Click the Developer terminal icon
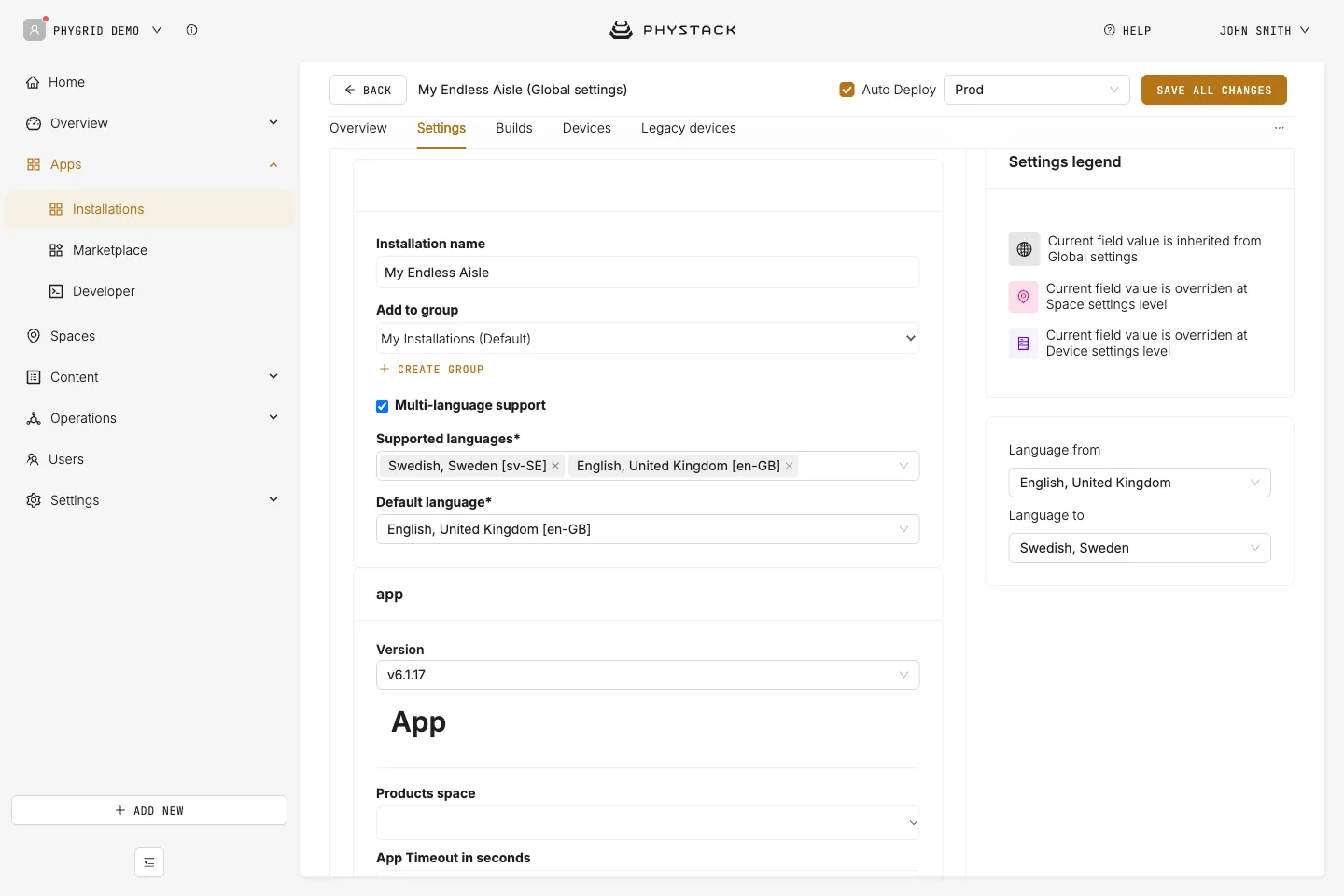This screenshot has width=1344, height=896. [x=56, y=291]
